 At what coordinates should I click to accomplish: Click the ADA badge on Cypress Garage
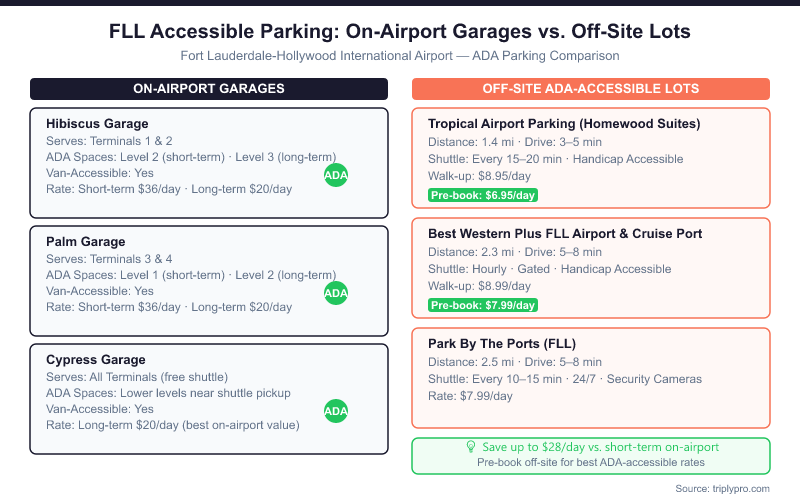[336, 411]
